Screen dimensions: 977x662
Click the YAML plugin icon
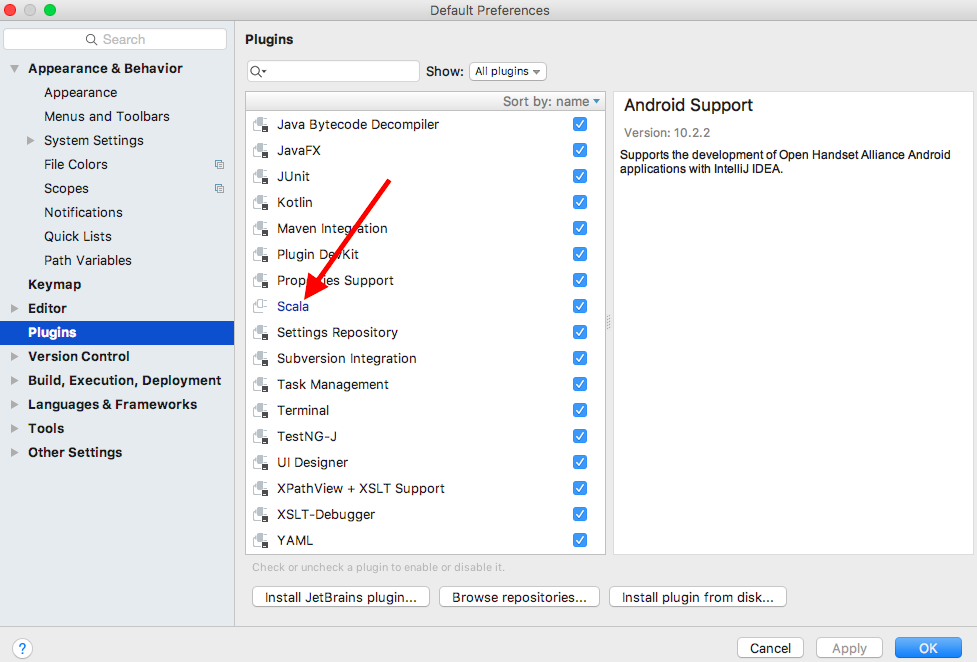(260, 540)
